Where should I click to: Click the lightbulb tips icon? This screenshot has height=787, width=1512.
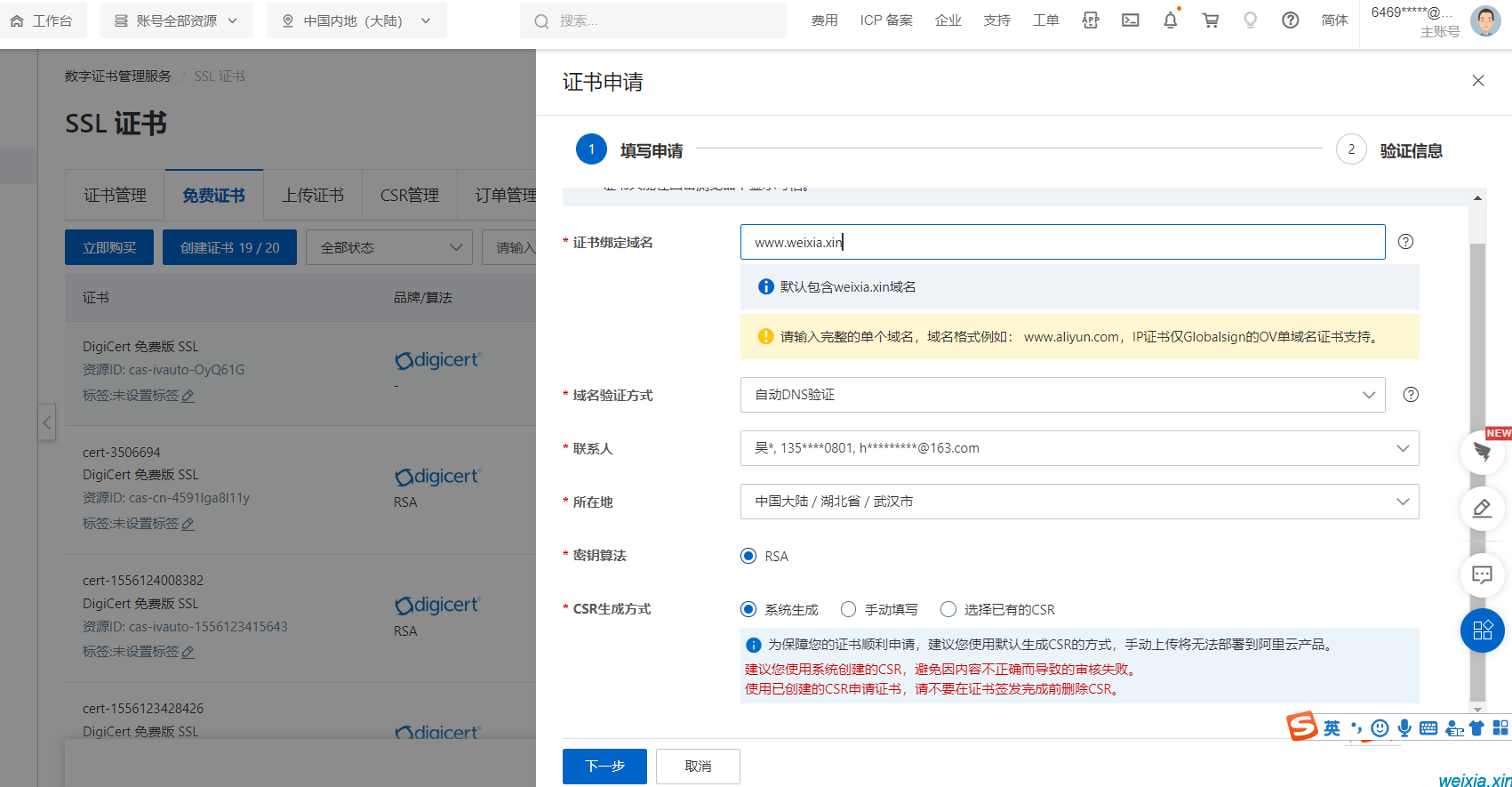[1251, 20]
